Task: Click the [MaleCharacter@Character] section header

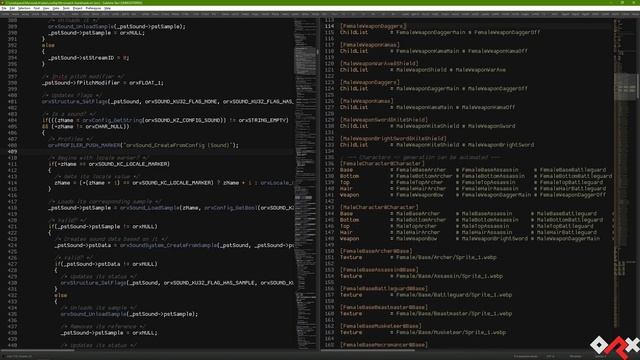Action: [x=379, y=207]
